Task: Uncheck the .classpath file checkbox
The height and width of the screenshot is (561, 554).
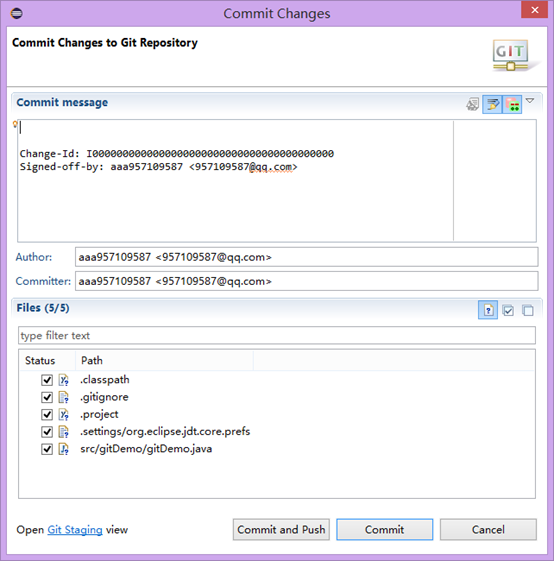Action: tap(47, 380)
